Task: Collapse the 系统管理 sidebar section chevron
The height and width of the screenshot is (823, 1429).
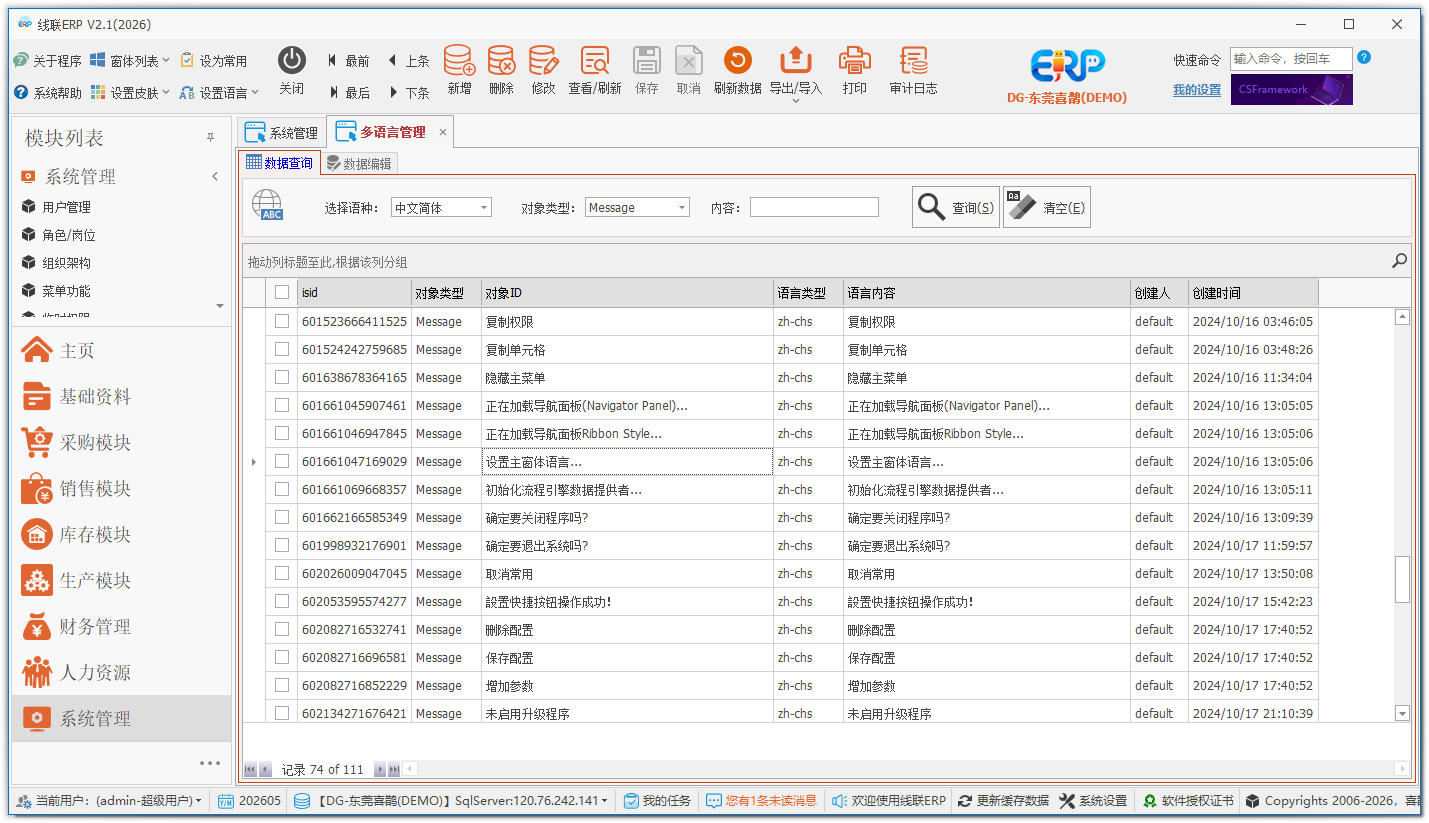Action: point(215,177)
